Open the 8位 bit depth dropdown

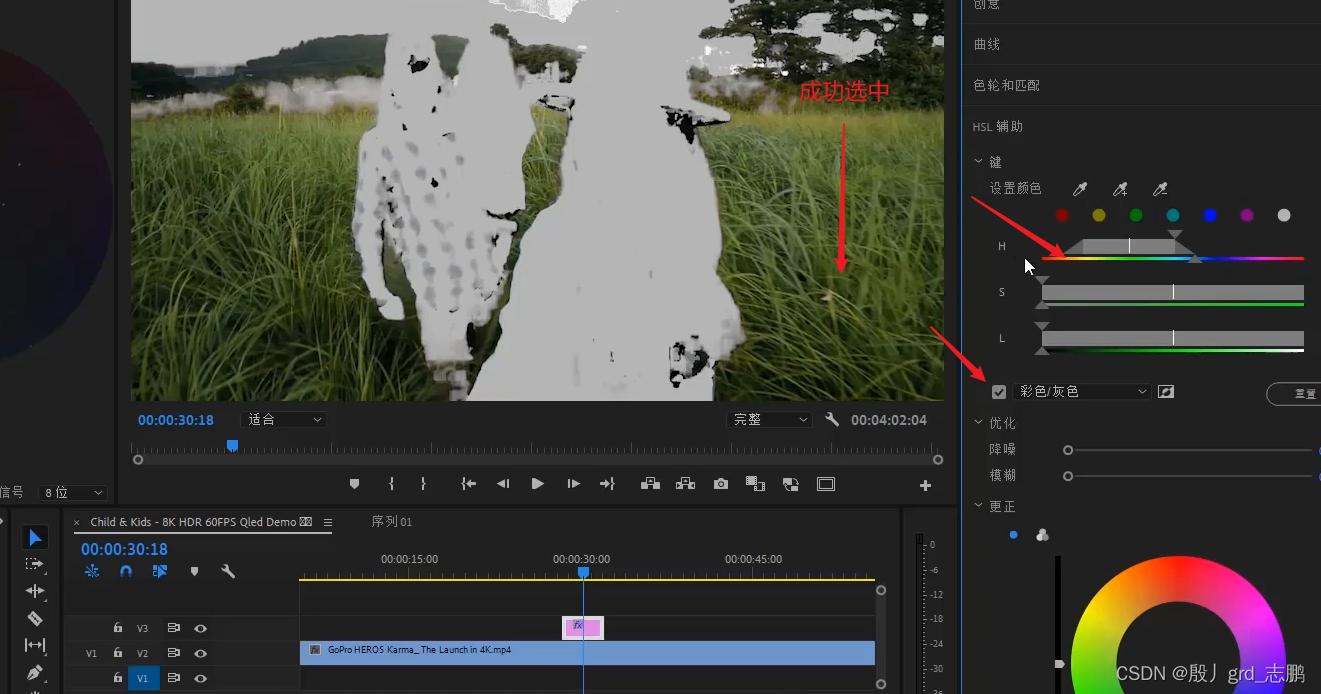74,493
